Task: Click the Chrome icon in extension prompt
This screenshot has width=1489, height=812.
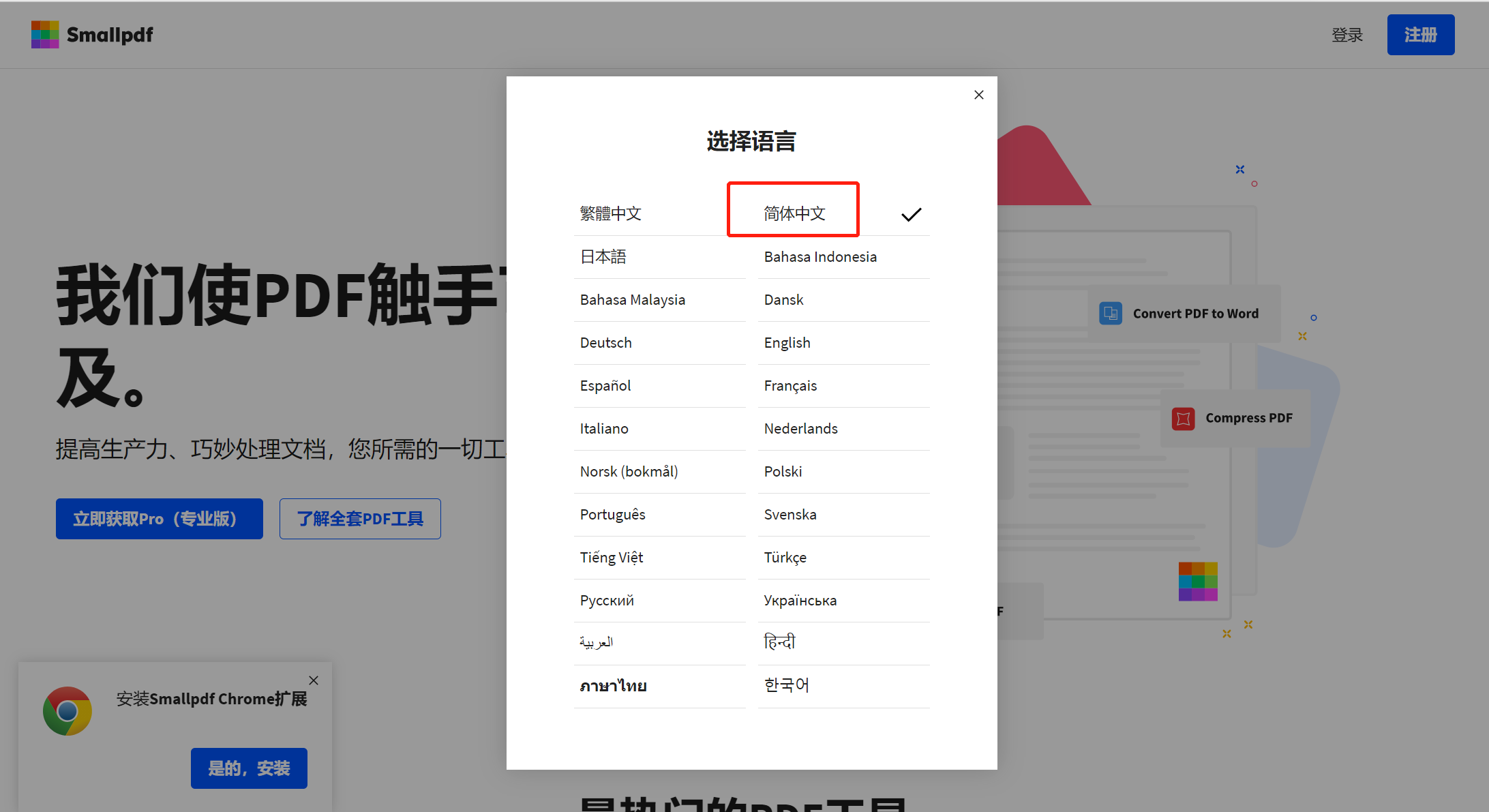Action: click(67, 710)
